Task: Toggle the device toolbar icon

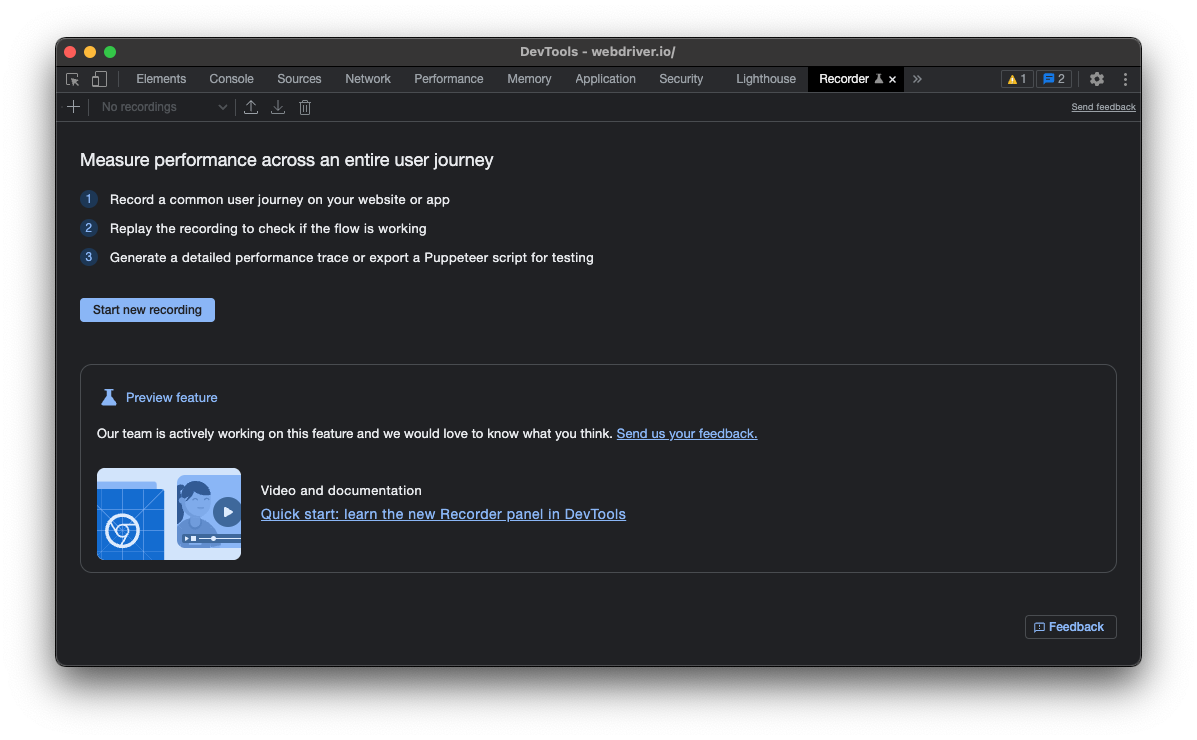Action: (99, 79)
